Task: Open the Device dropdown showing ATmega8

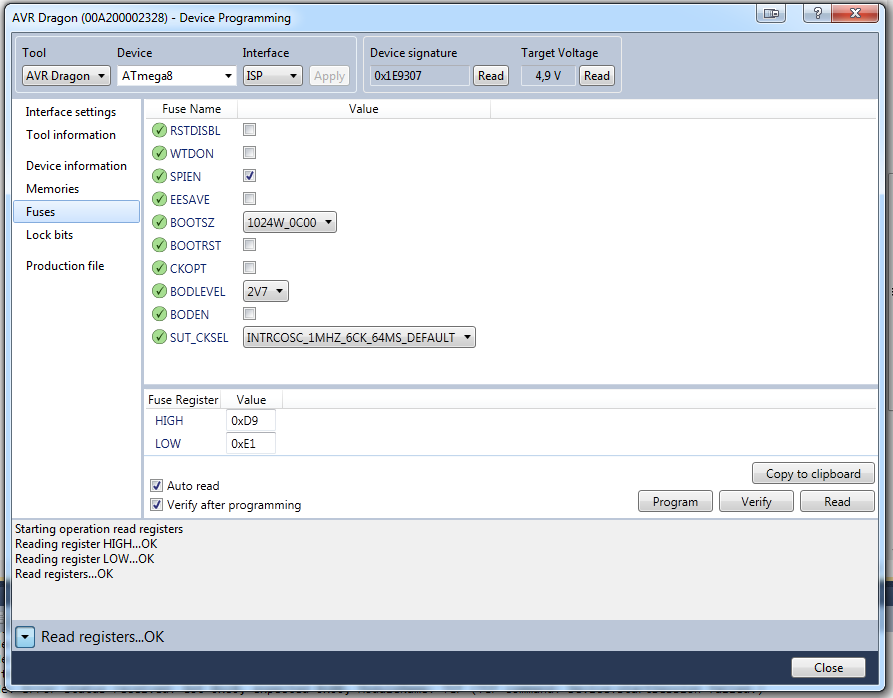Action: (176, 76)
